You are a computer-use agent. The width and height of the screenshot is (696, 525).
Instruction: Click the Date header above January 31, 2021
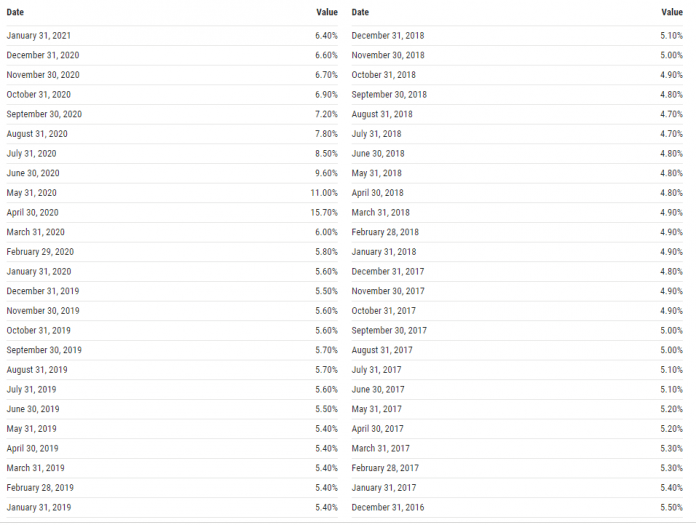15,12
